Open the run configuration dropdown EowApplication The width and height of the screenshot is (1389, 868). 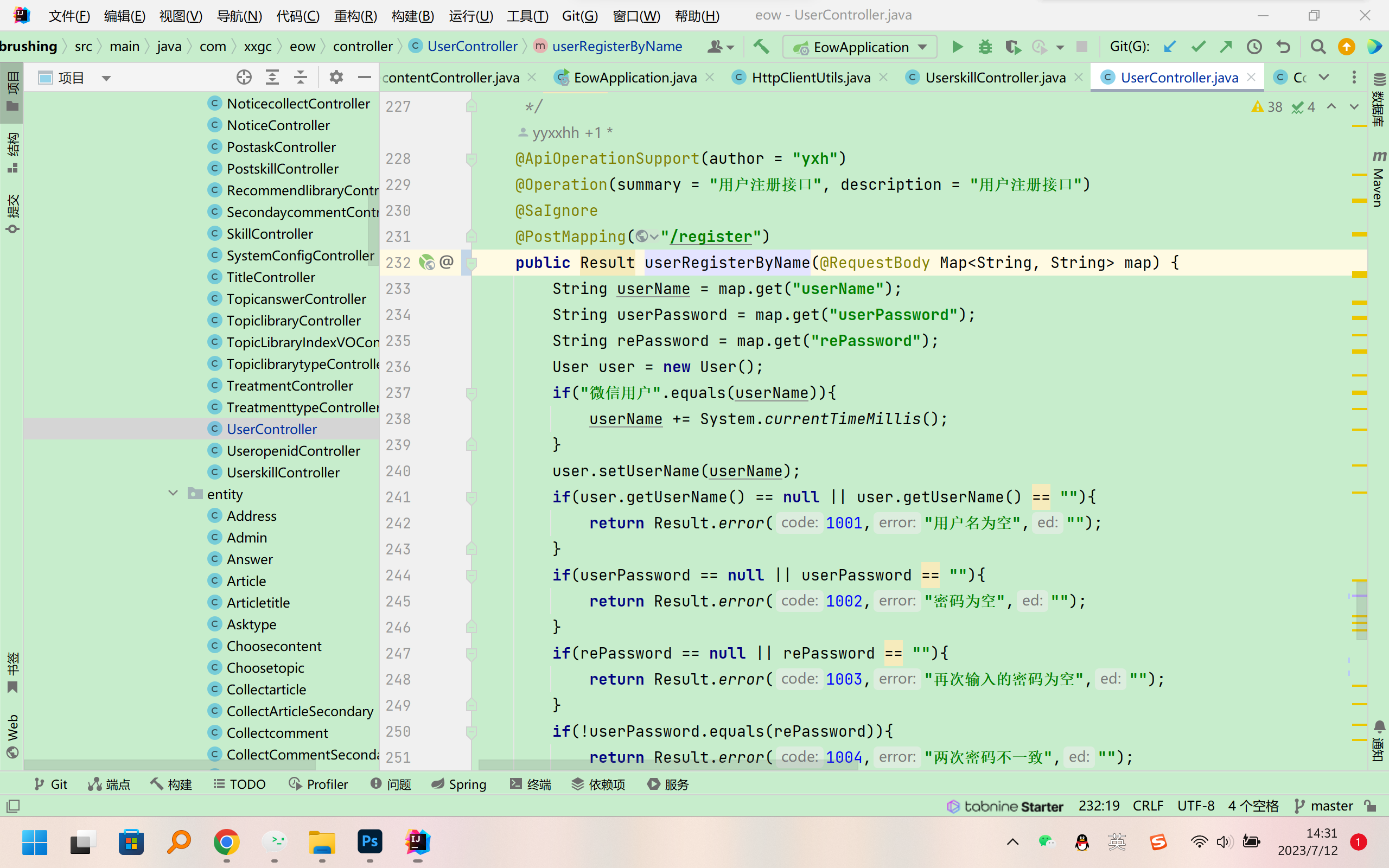tap(859, 47)
